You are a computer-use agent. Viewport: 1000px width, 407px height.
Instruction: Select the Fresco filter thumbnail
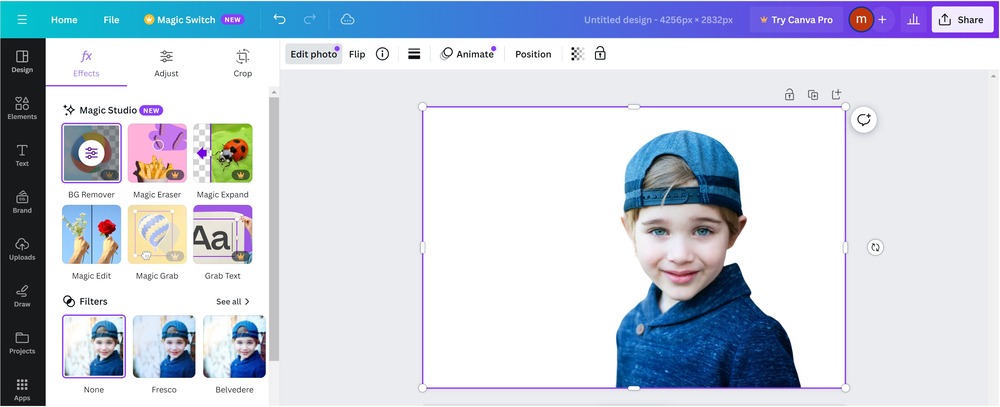point(164,346)
